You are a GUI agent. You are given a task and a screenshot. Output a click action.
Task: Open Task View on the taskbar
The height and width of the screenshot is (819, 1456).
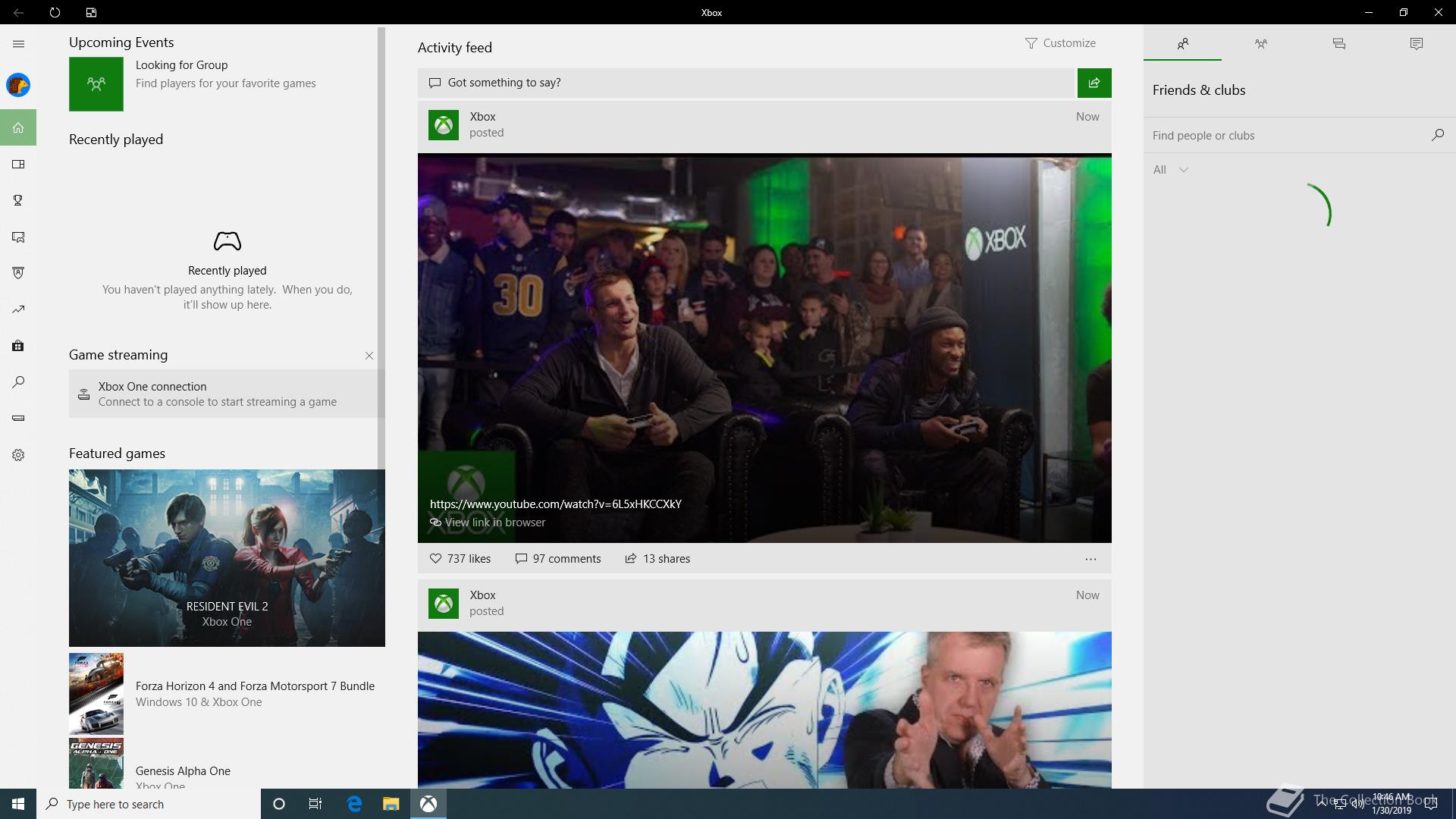[315, 804]
